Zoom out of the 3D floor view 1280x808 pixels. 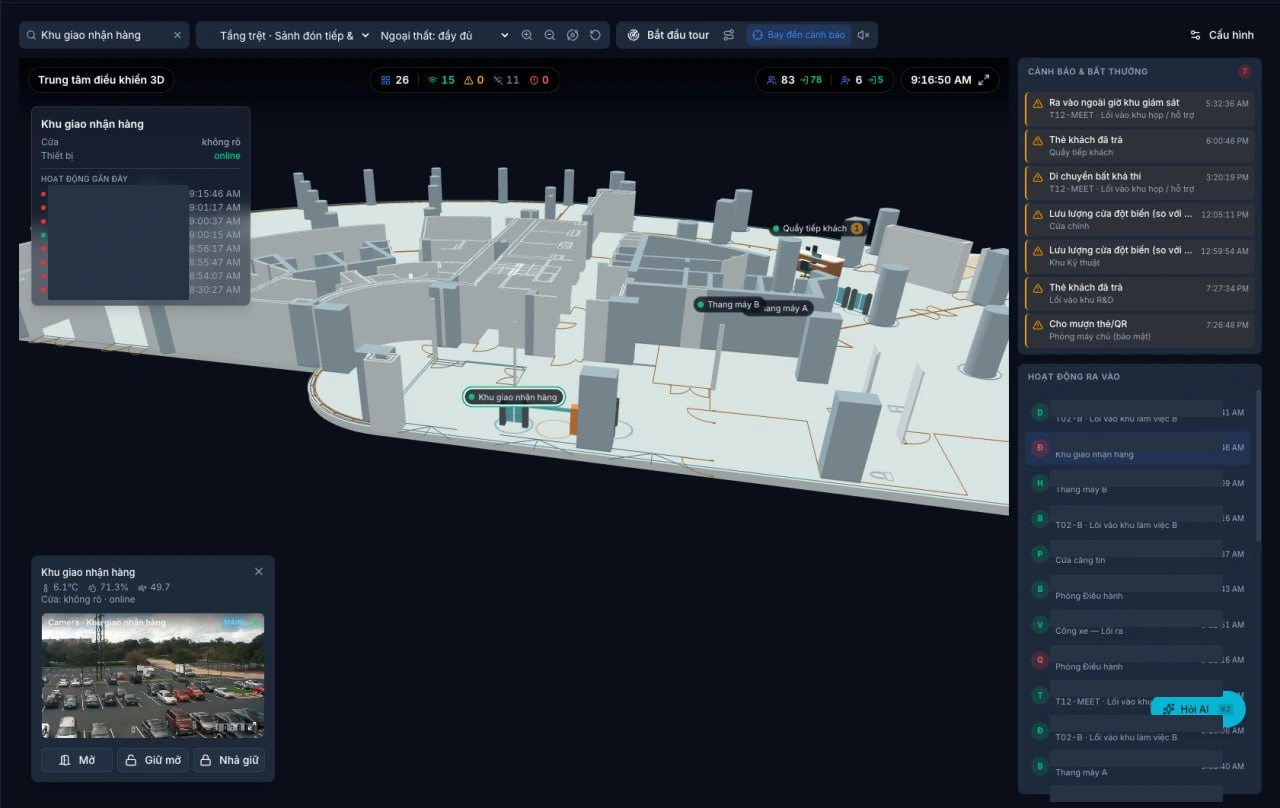pyautogui.click(x=550, y=35)
